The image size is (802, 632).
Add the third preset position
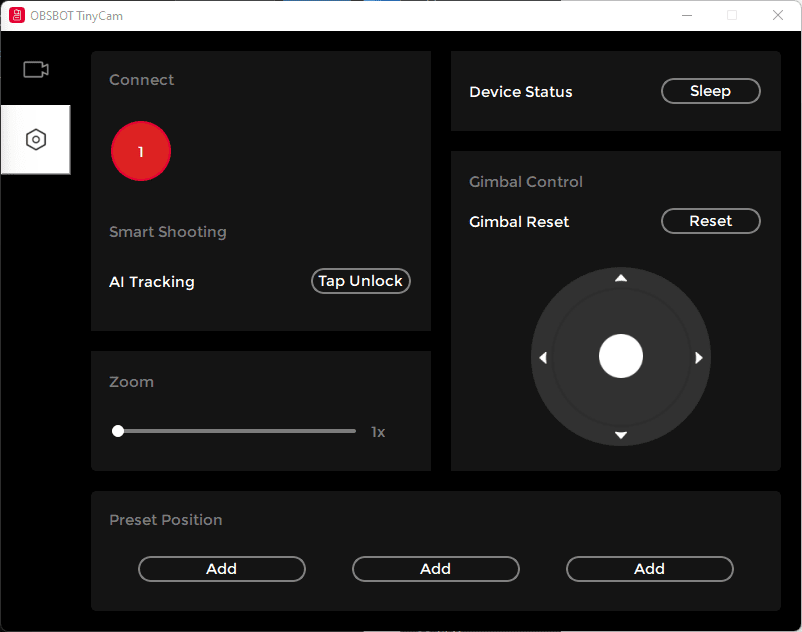coord(650,569)
